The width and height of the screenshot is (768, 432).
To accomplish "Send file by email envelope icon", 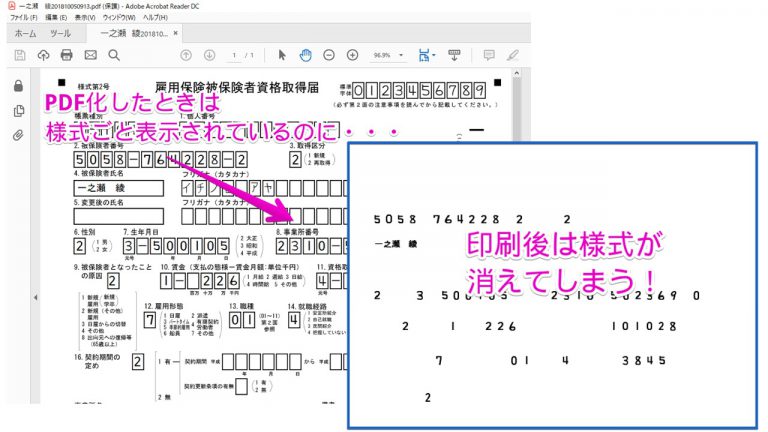I will click(x=91, y=55).
